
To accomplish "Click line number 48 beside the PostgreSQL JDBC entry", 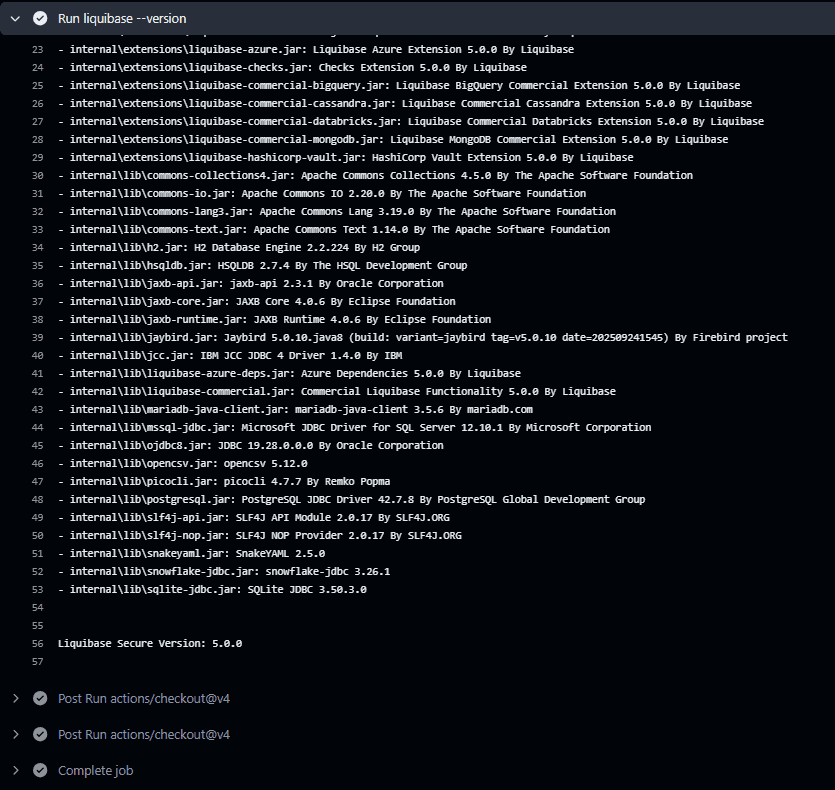I will click(37, 499).
